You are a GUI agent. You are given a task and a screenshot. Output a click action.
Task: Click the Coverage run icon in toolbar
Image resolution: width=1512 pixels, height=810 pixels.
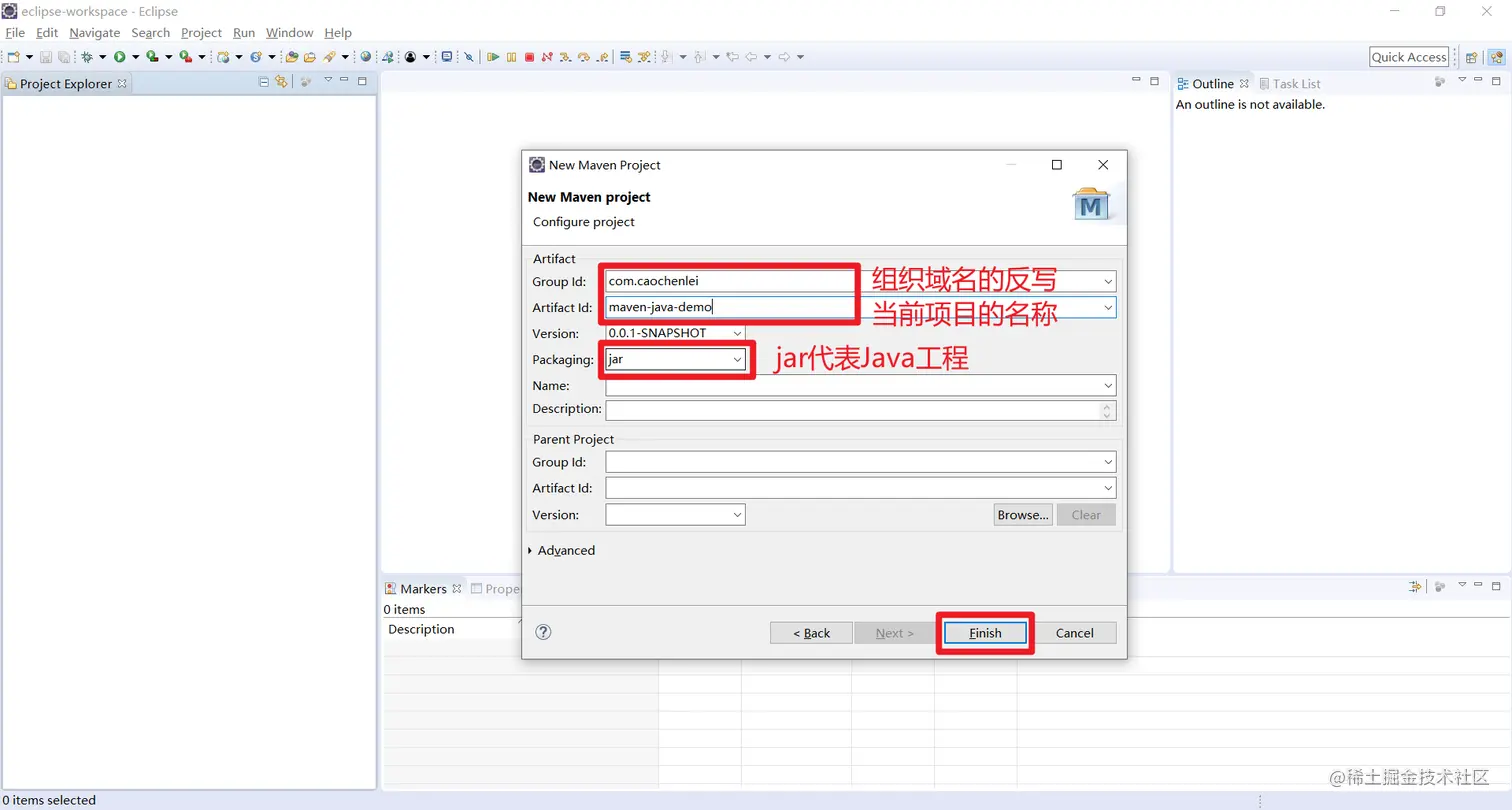point(152,57)
